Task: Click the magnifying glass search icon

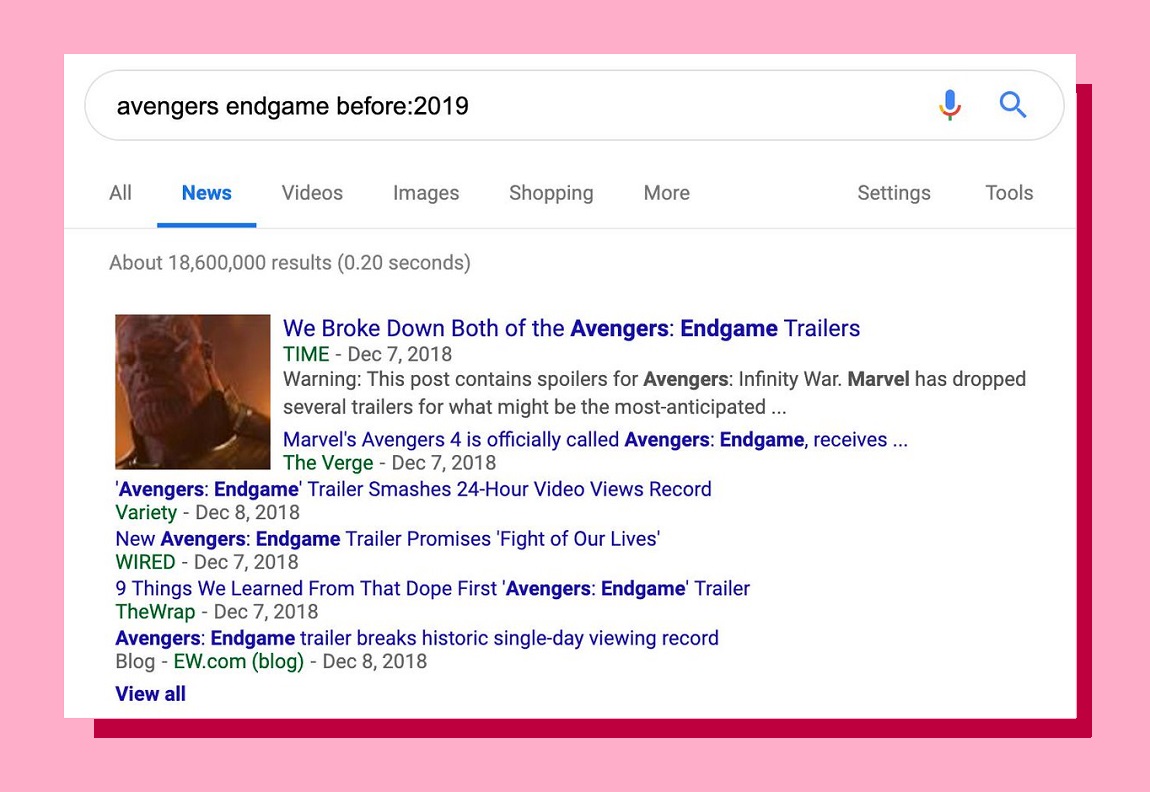Action: coord(1013,104)
